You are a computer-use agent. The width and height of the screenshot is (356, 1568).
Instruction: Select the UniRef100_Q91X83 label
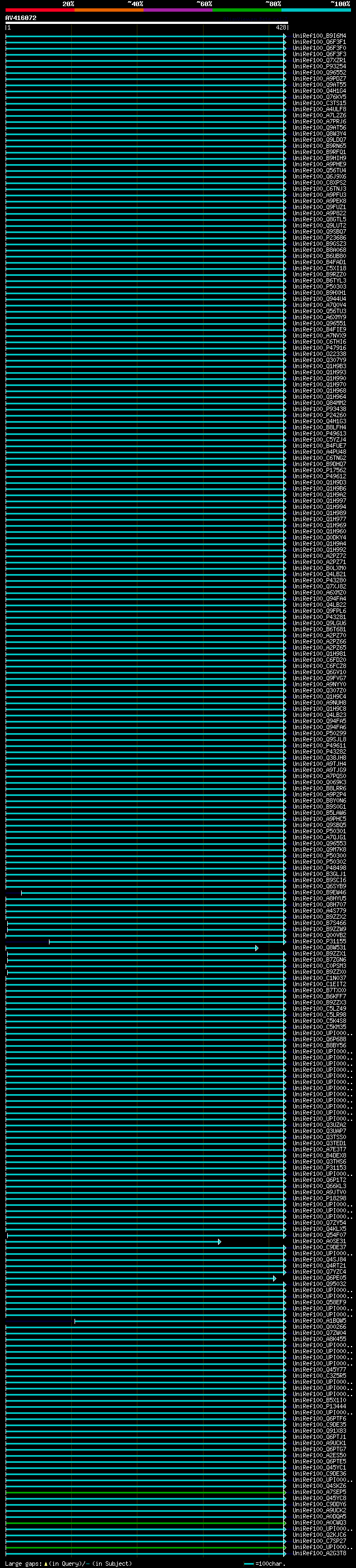tap(319, 1431)
